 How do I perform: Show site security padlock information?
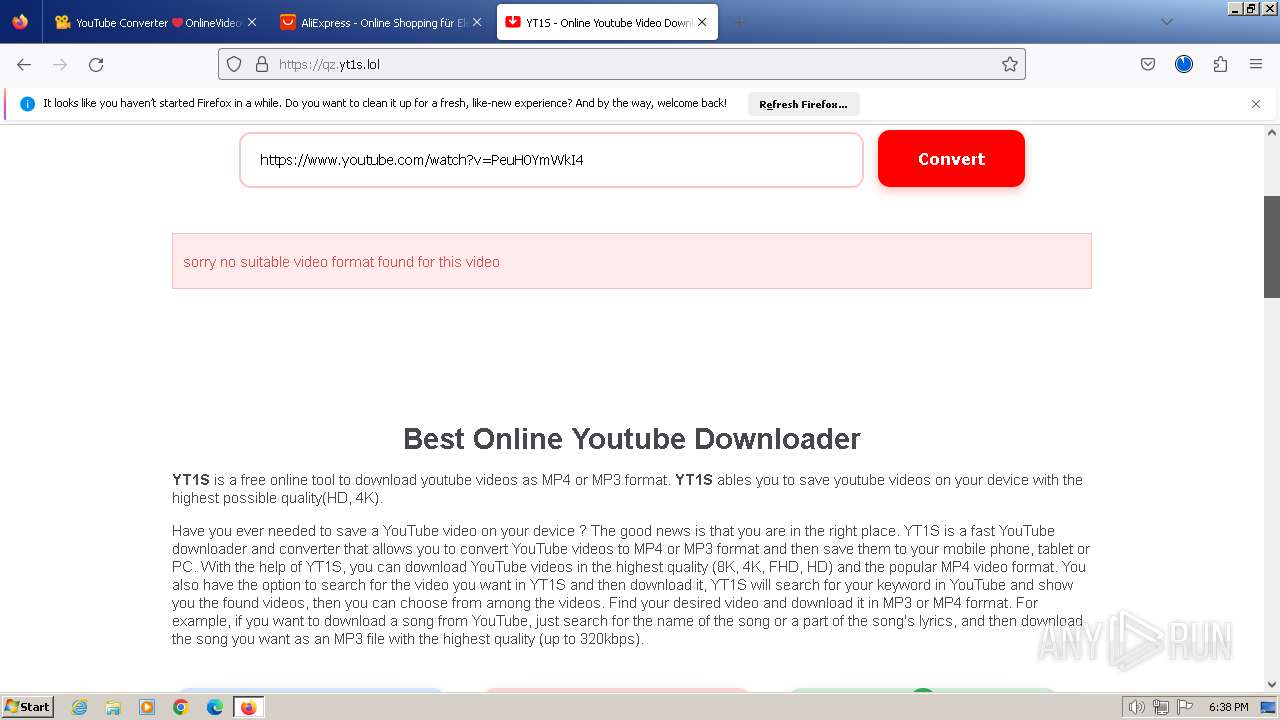(262, 64)
